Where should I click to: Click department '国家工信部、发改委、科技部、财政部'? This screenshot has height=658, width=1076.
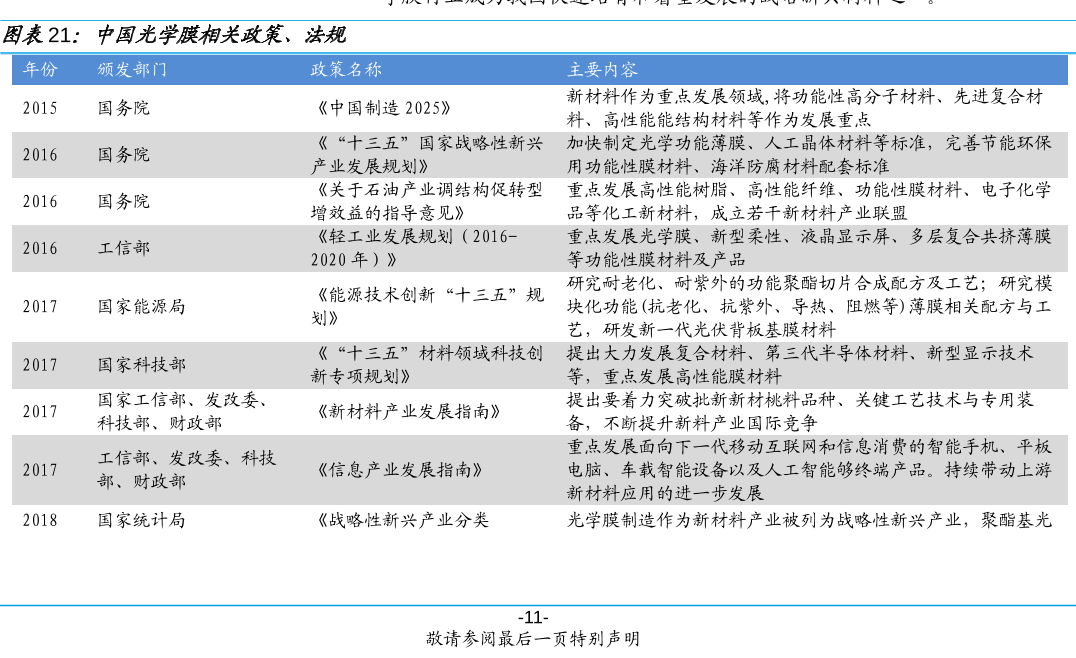(182, 411)
